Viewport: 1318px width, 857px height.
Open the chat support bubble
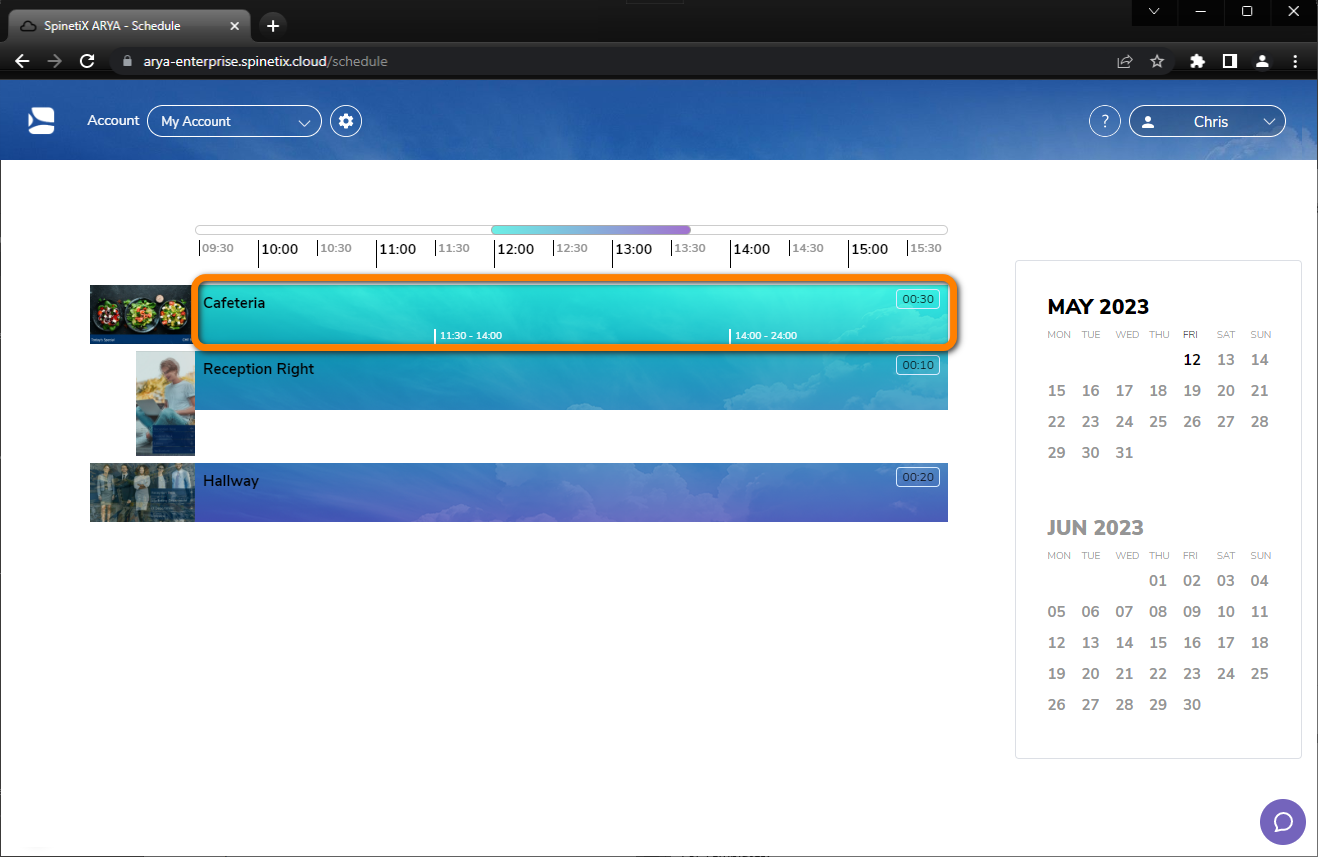click(1283, 821)
